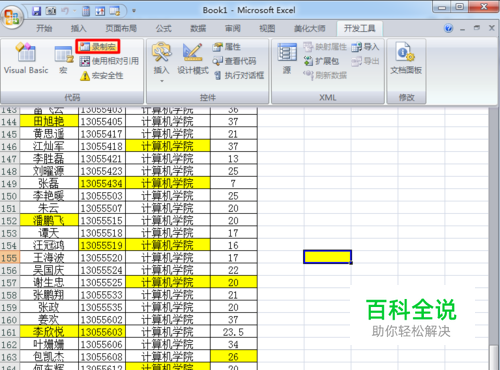This screenshot has height=370, width=500.
Task: Click cell containing 包凯杰
Action: coord(49,357)
